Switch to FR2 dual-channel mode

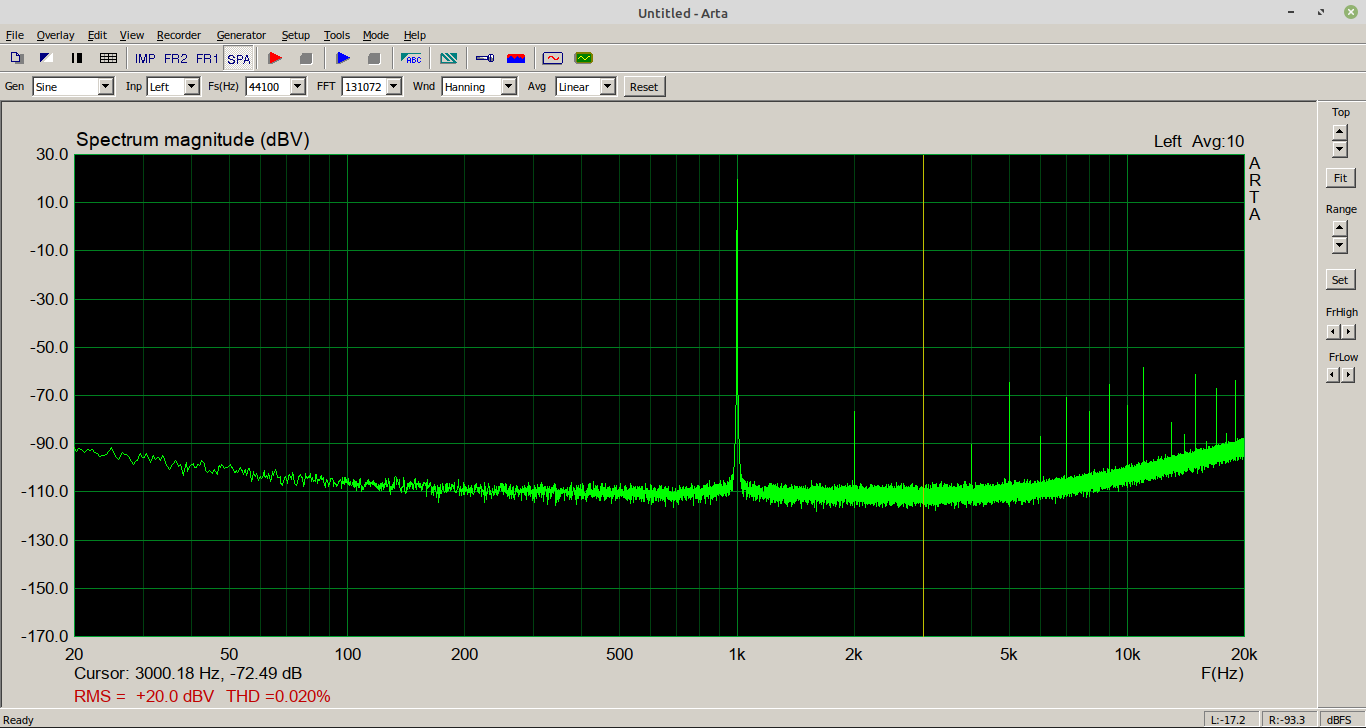(176, 59)
